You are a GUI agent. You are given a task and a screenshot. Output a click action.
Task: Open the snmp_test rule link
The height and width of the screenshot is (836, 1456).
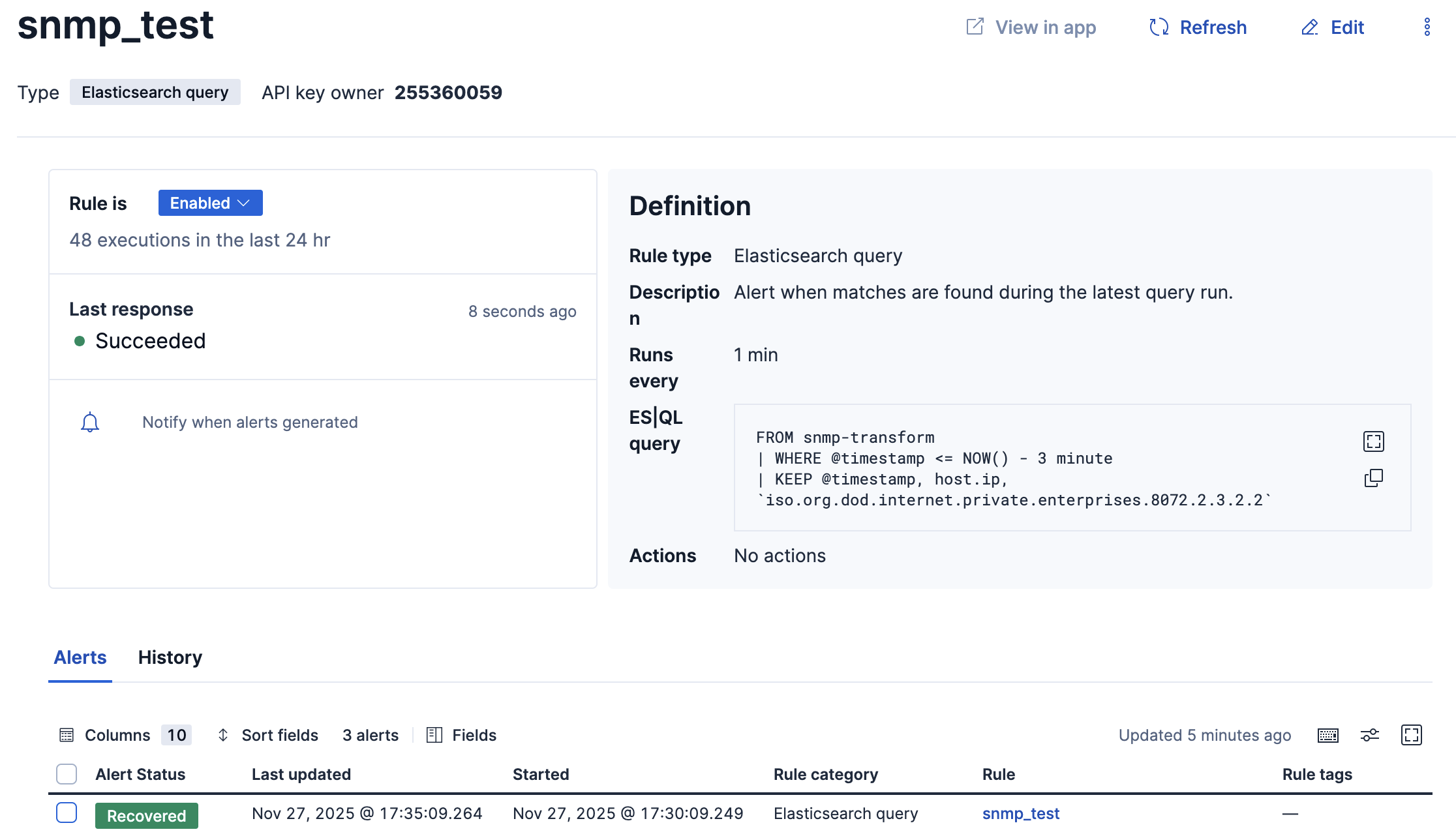1020,814
